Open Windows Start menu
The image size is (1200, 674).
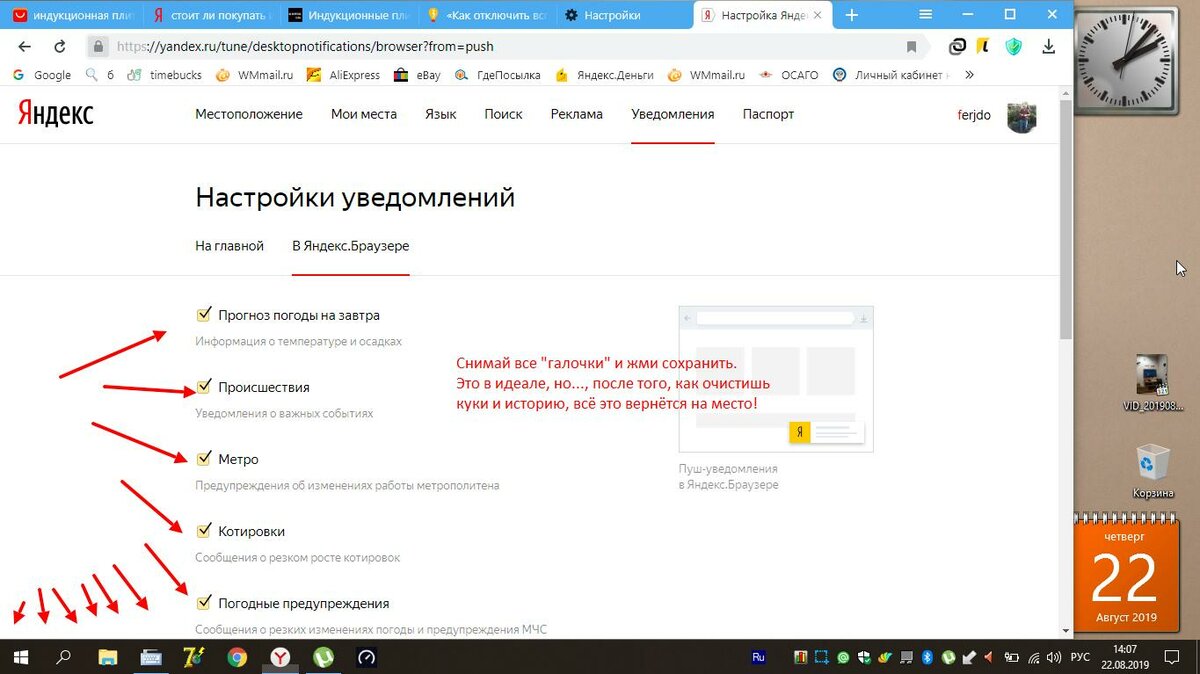(21, 657)
